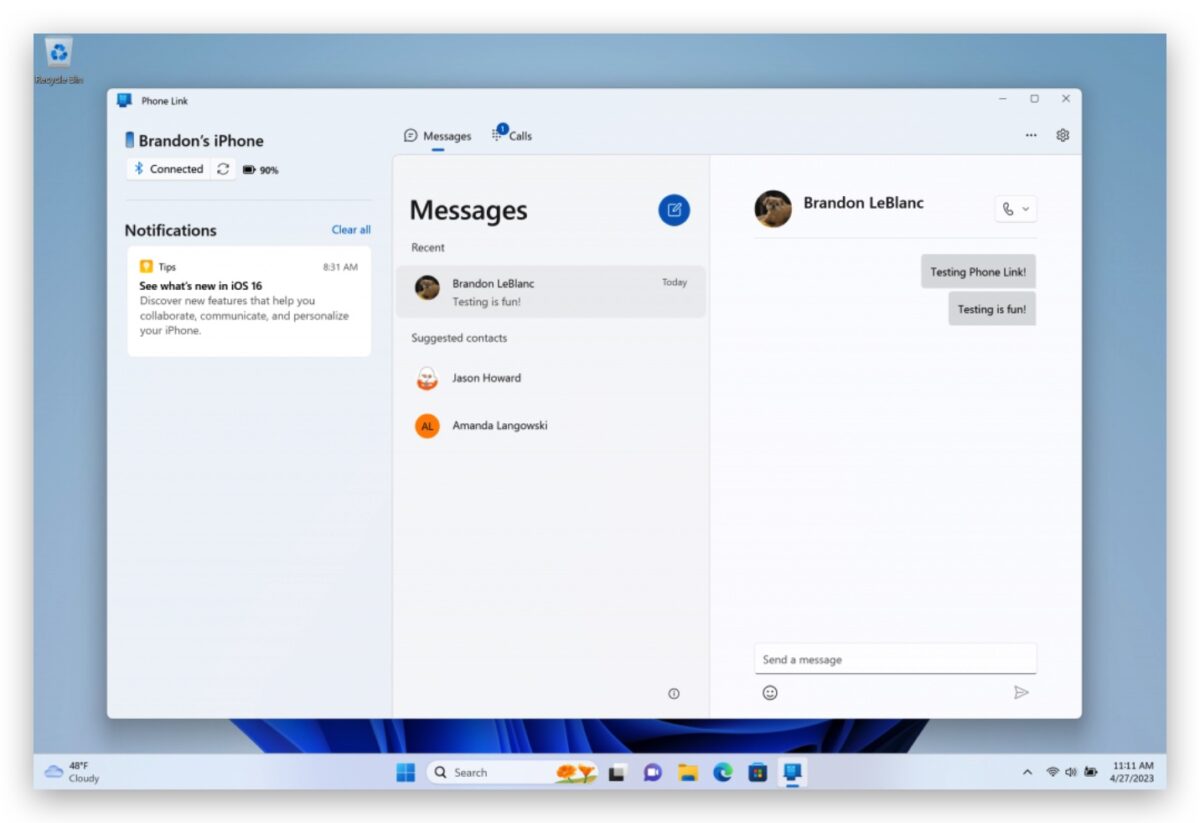
Task: Click the battery tray icon
Action: 1090,772
